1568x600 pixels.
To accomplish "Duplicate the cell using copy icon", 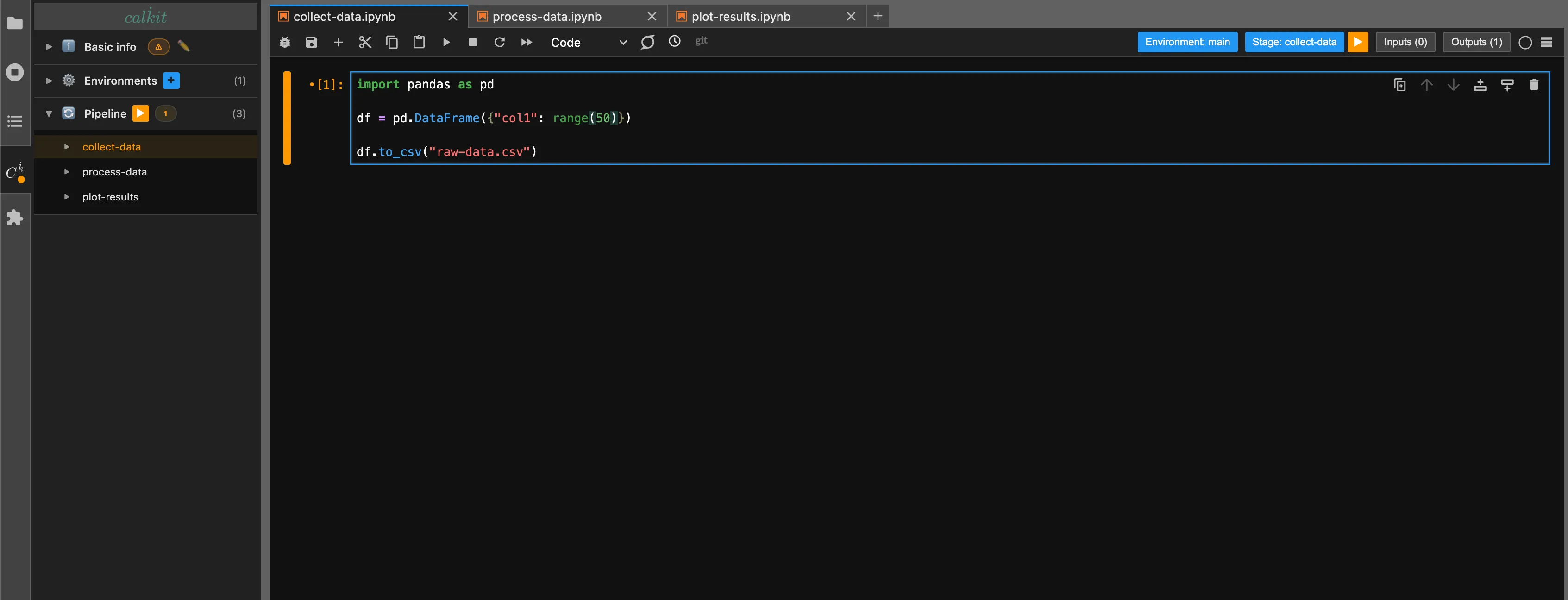I will 1399,85.
